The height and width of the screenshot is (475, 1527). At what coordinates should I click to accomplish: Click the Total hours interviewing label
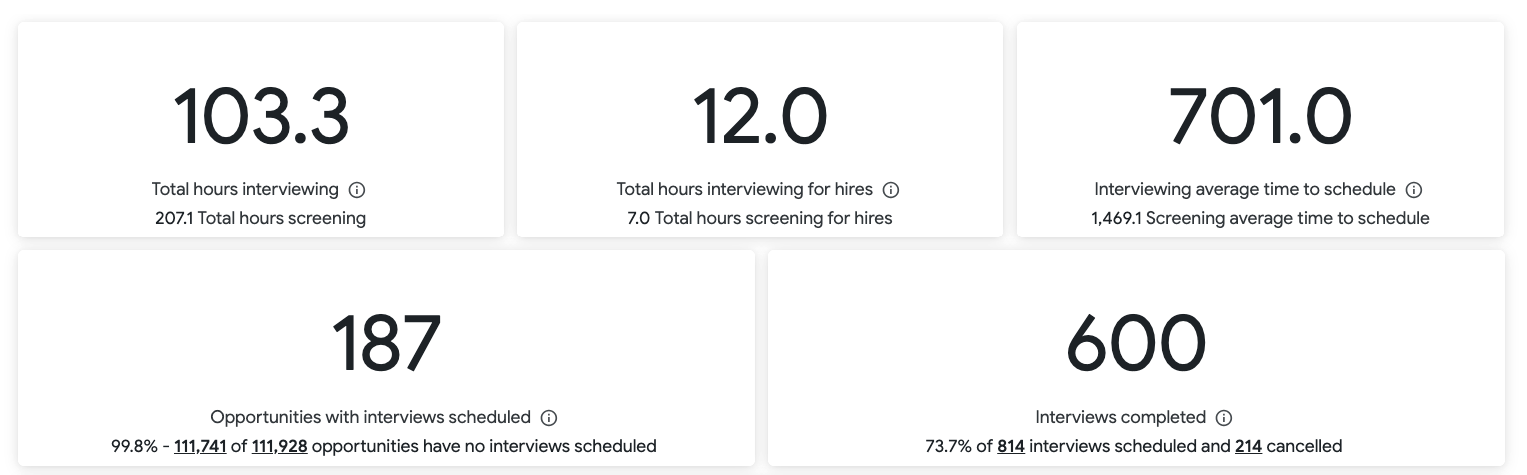point(245,189)
